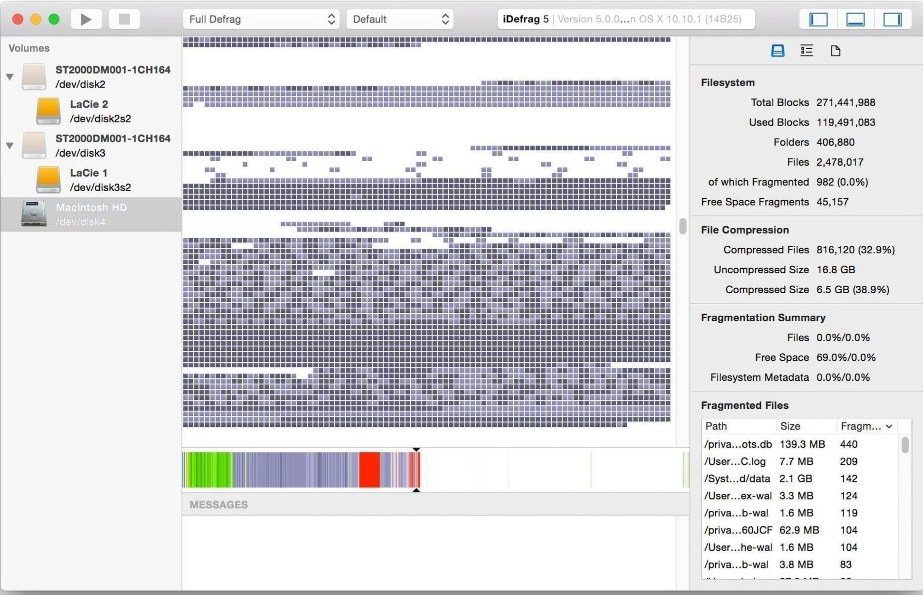
Task: Switch to the file document inspector tab icon
Action: [835, 51]
